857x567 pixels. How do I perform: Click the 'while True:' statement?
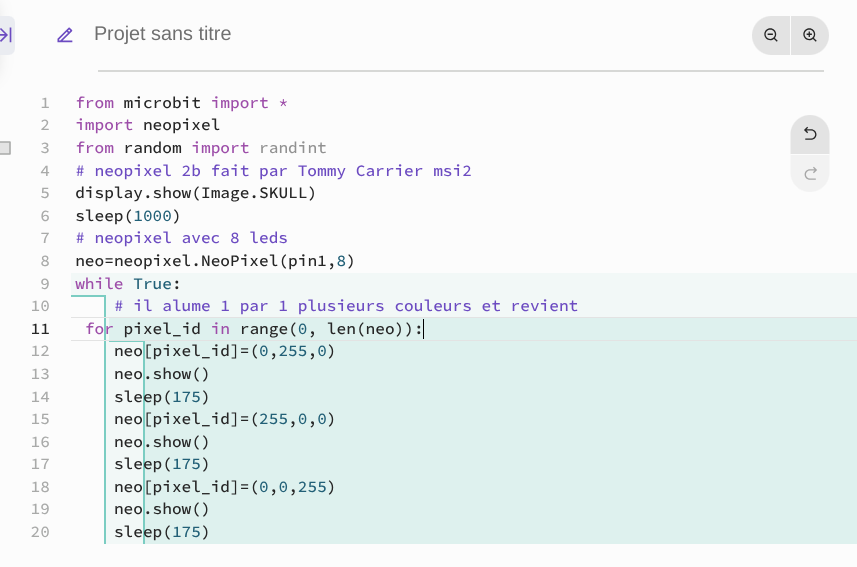pyautogui.click(x=127, y=284)
